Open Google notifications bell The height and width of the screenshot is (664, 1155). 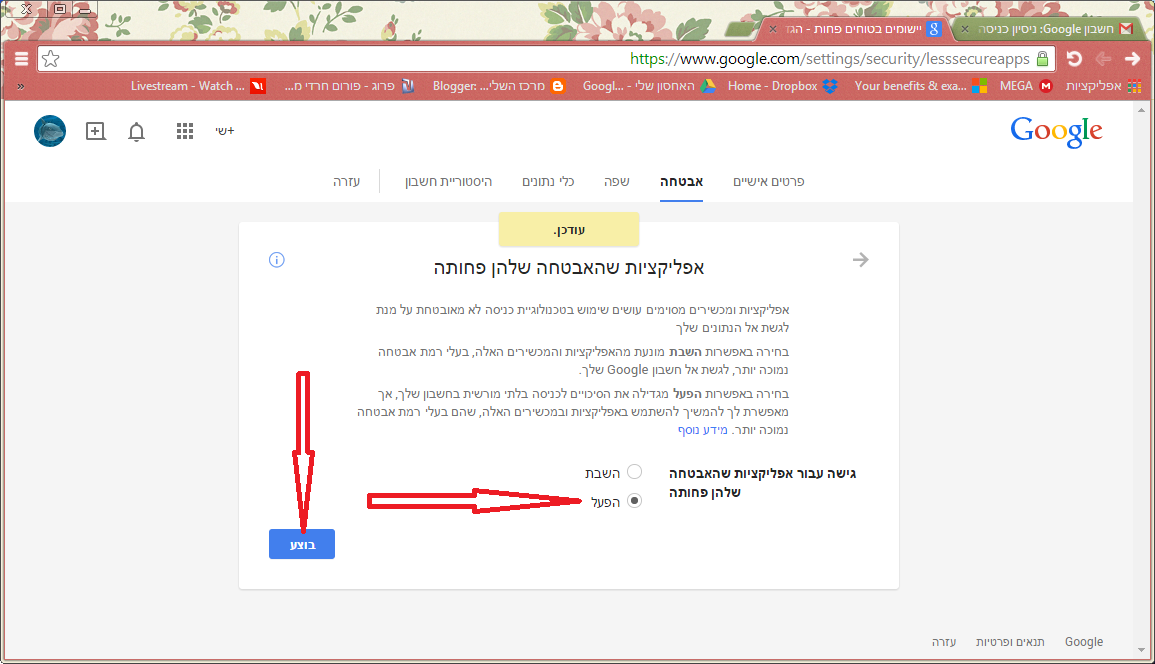pos(136,132)
